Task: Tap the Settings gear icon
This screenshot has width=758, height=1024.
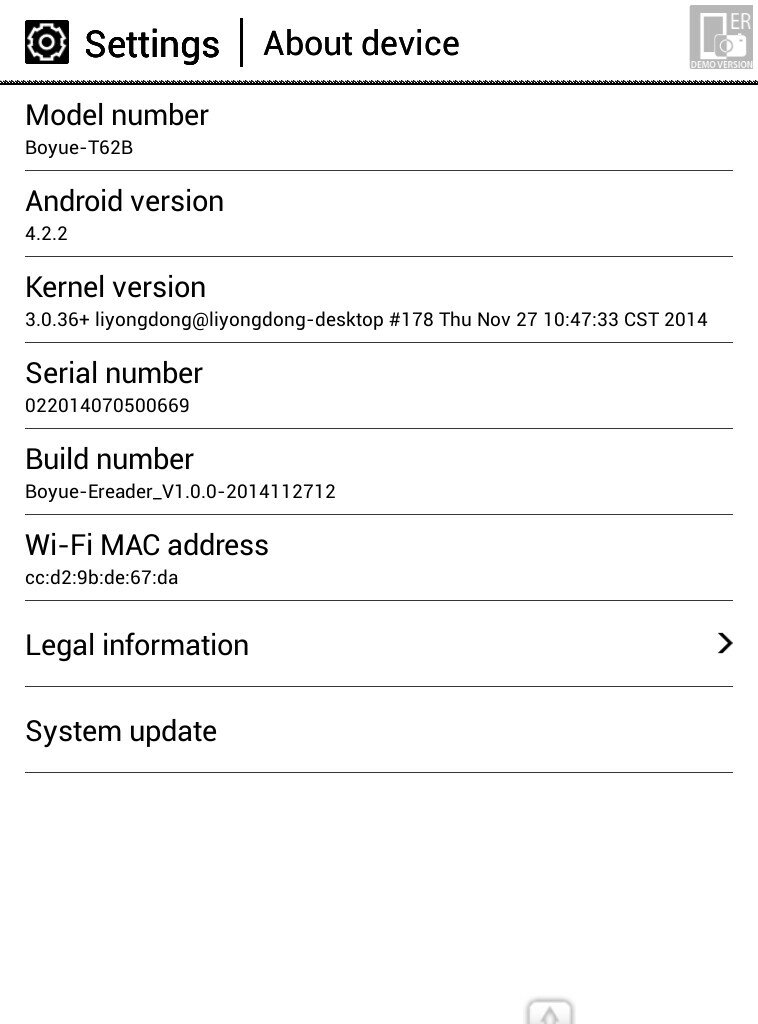Action: pos(46,42)
